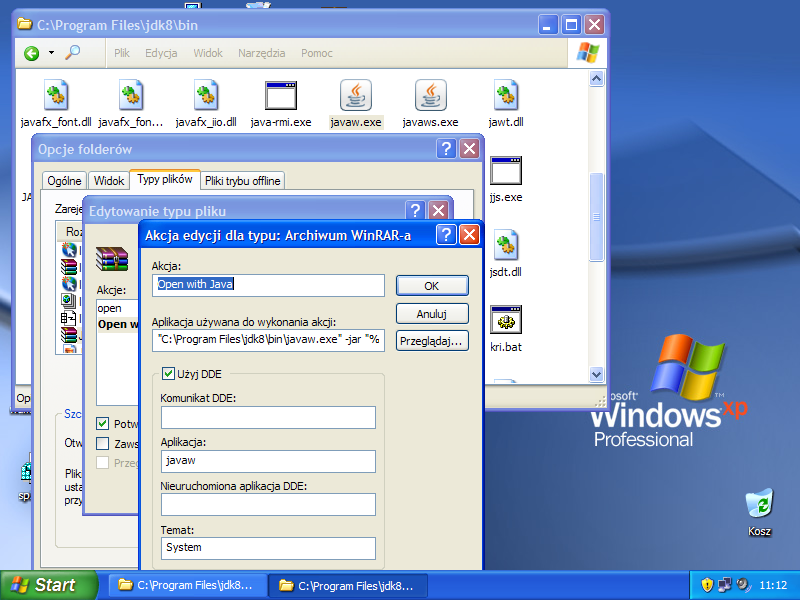Select the javafx_iio.dll file icon
This screenshot has height=600, width=800.
pyautogui.click(x=206, y=95)
